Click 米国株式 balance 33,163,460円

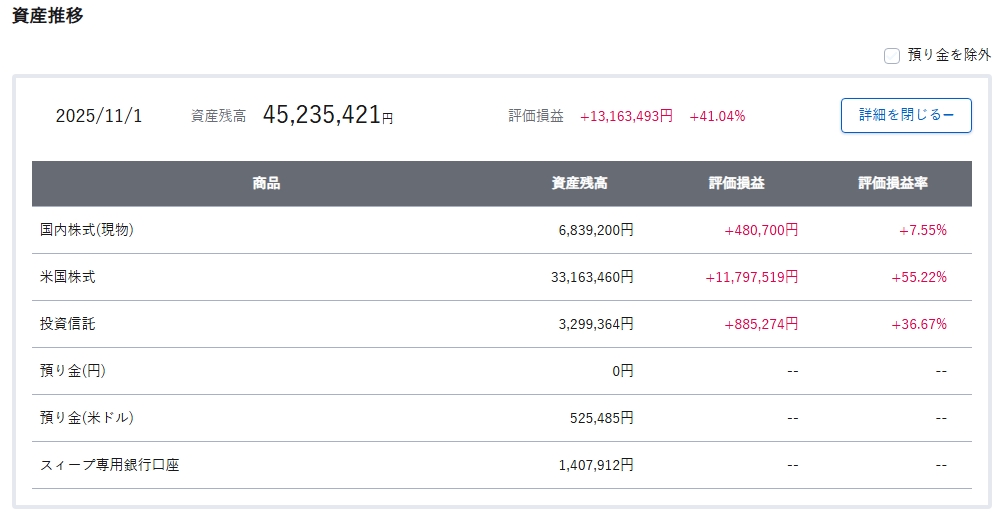[592, 277]
